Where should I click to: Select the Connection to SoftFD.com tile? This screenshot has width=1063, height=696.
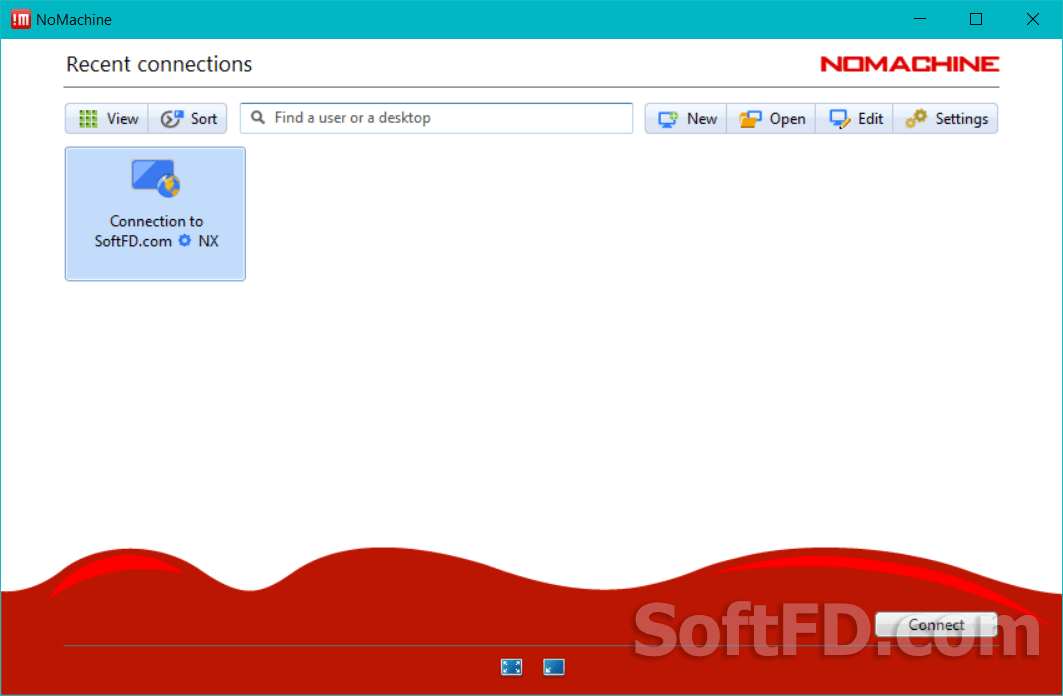(155, 213)
